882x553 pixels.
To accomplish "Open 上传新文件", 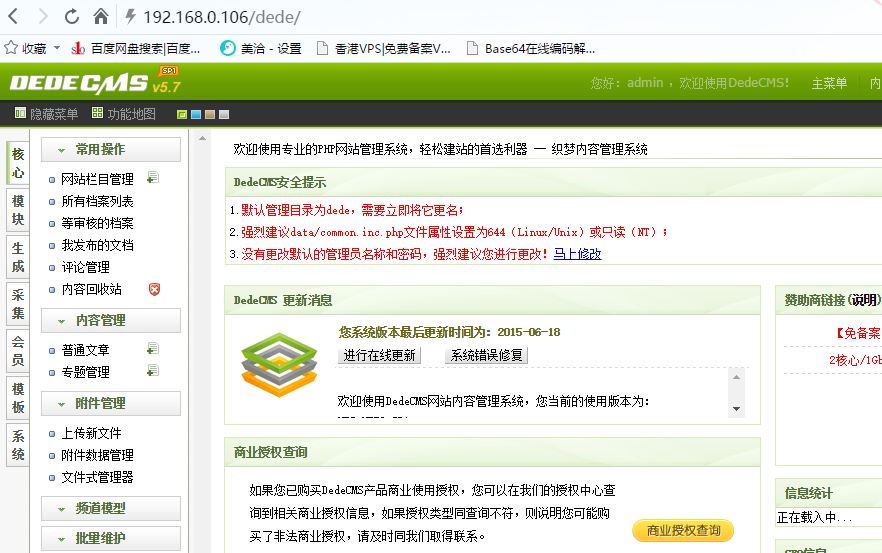I will click(x=91, y=433).
